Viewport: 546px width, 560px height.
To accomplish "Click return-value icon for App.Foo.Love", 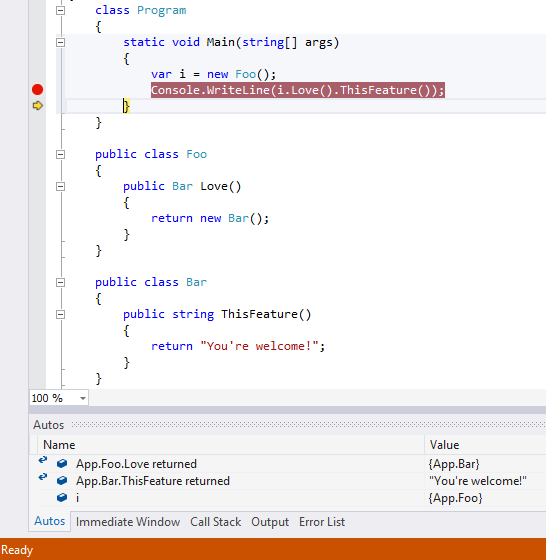I will (x=43, y=460).
